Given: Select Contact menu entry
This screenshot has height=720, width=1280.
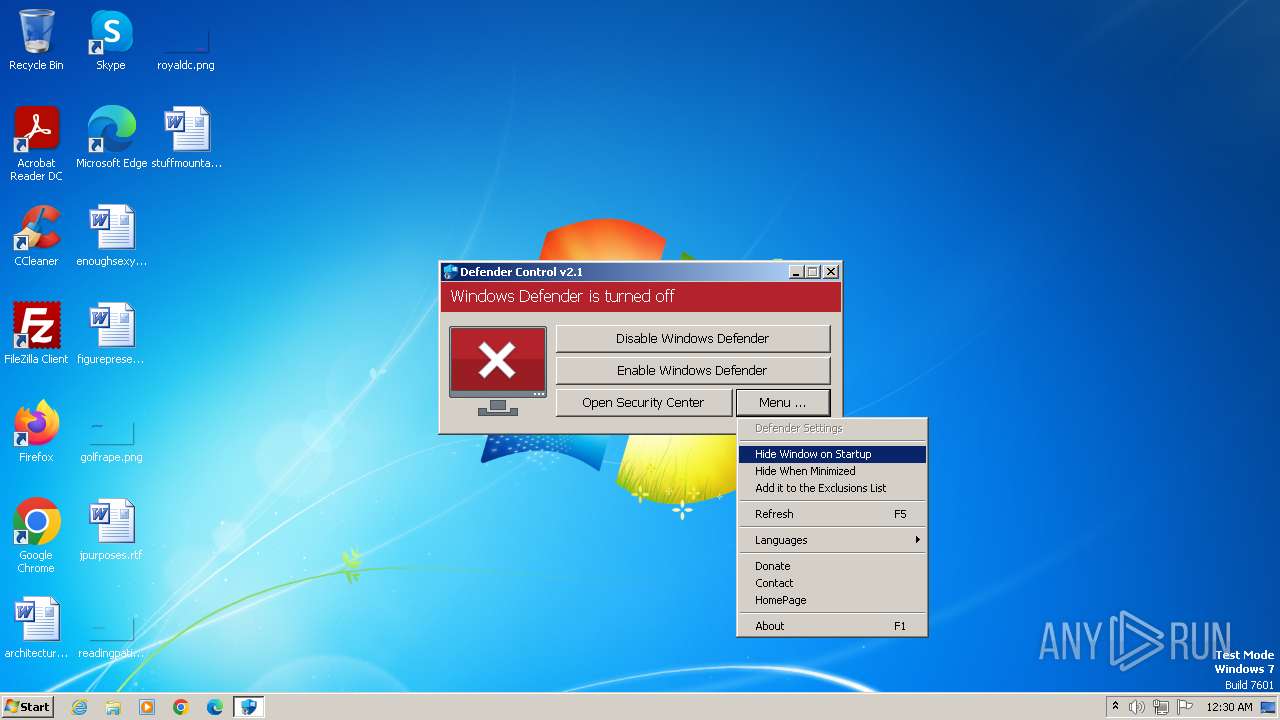Looking at the screenshot, I should point(832,583).
